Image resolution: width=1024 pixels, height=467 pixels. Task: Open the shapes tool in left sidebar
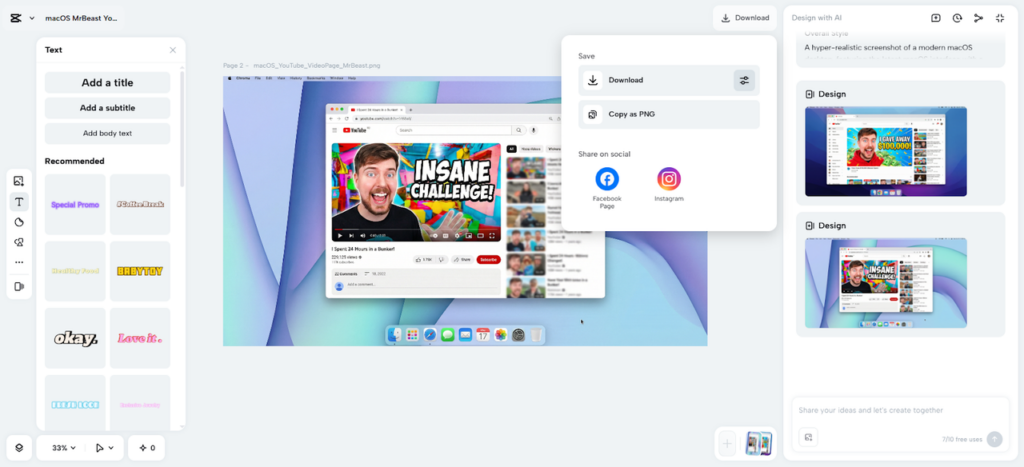click(19, 222)
